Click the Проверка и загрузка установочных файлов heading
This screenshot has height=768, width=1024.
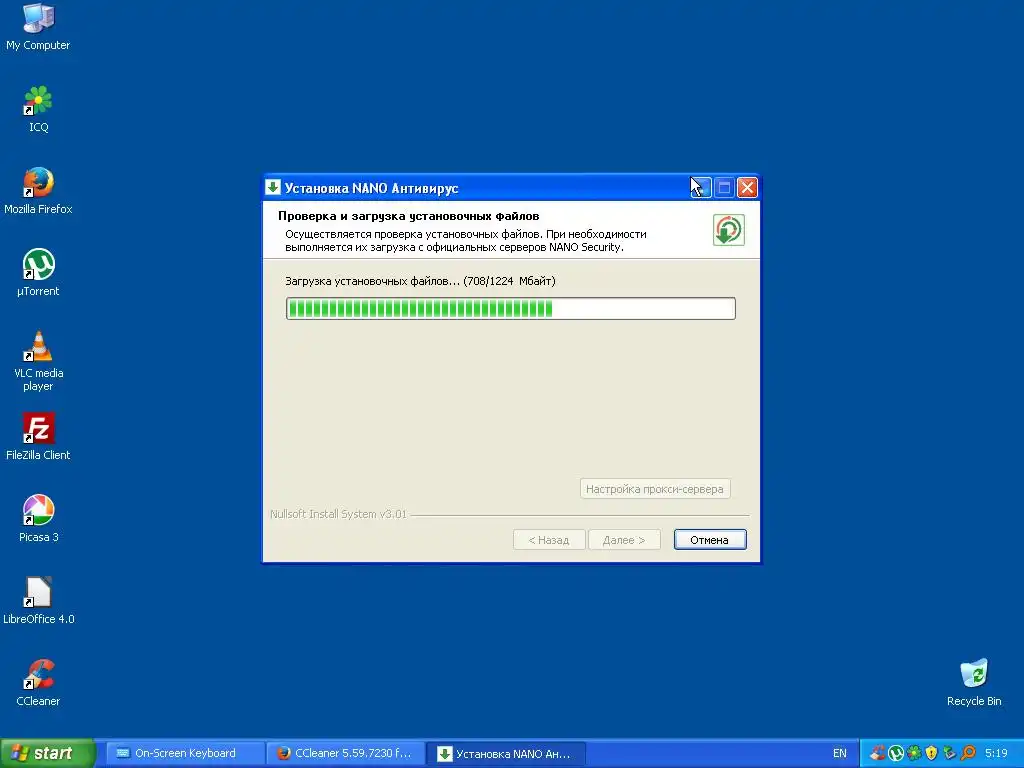(409, 216)
